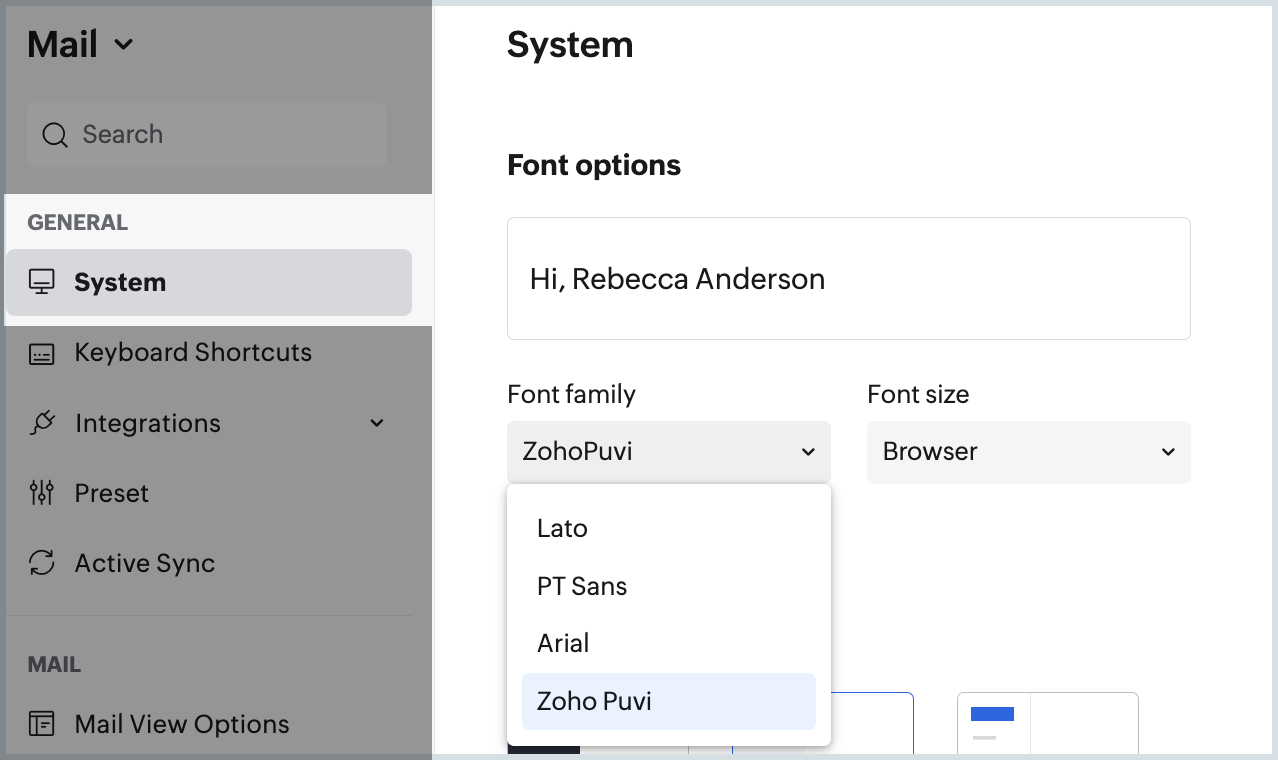Choose Arial in the font options

pyautogui.click(x=563, y=643)
